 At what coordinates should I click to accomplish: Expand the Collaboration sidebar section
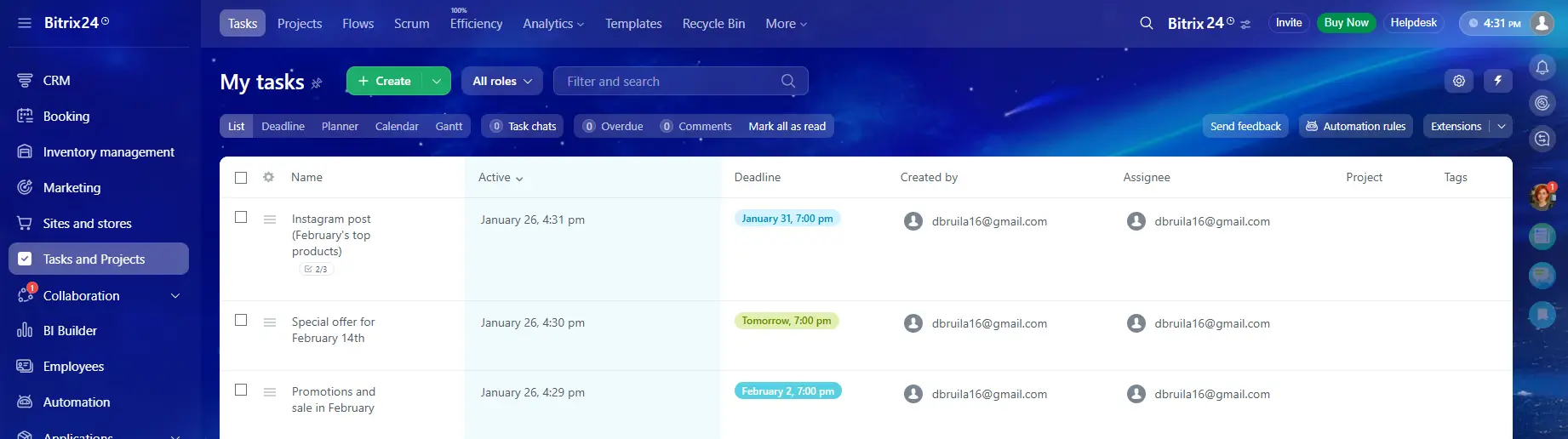[175, 295]
